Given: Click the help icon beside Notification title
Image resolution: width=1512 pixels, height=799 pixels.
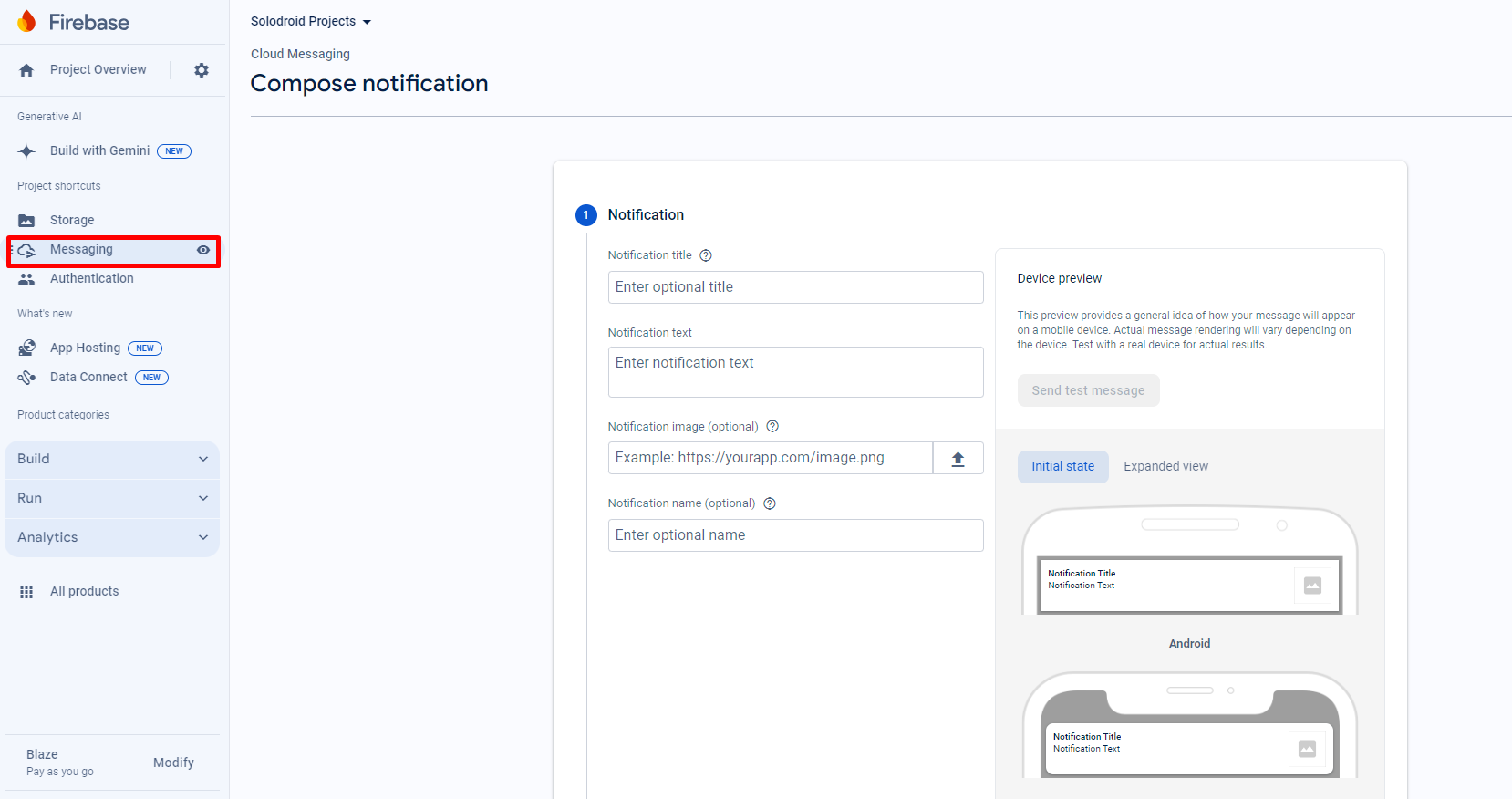Looking at the screenshot, I should click(x=706, y=255).
